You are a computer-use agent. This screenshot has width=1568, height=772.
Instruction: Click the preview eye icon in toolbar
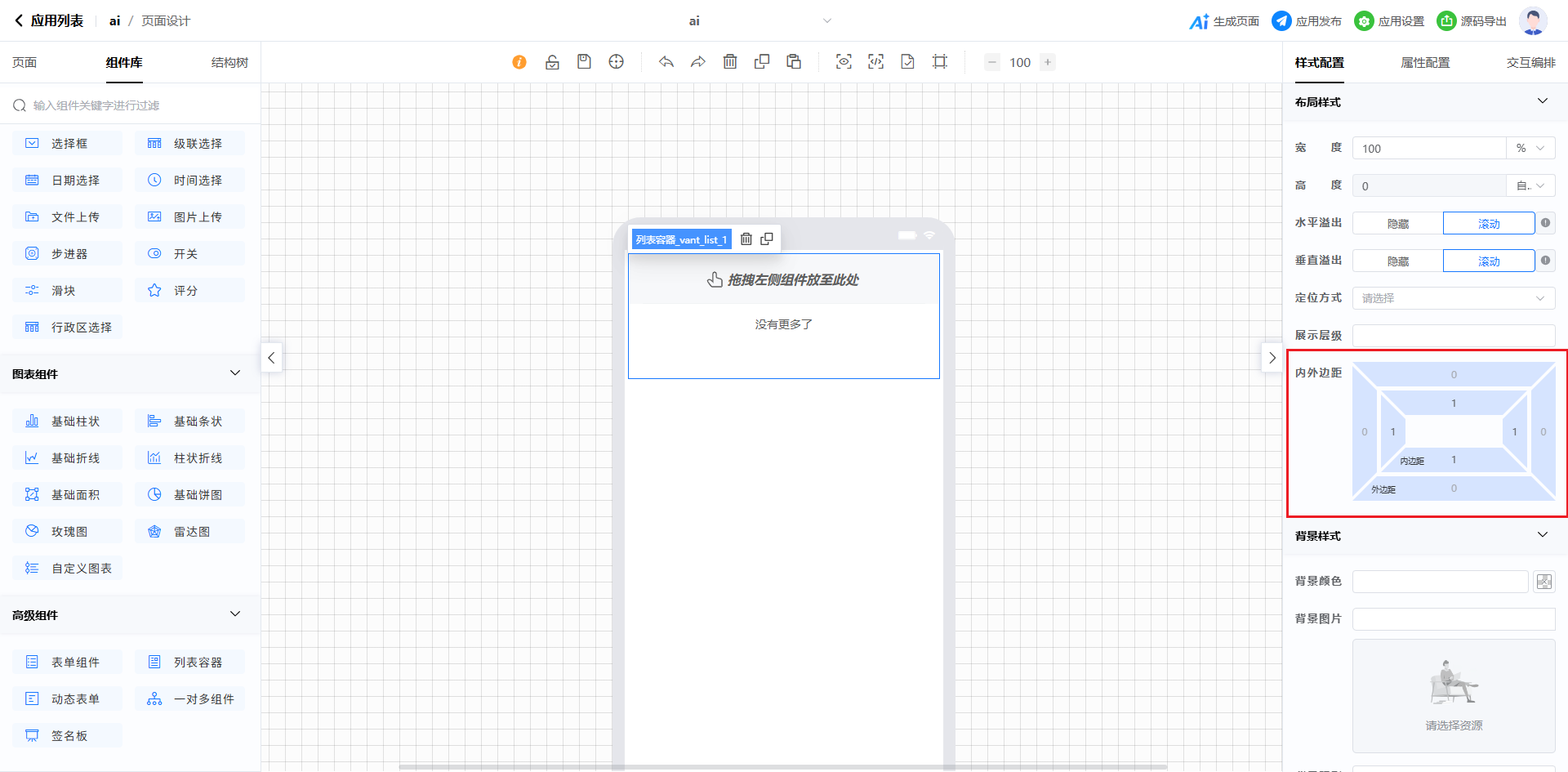click(x=844, y=62)
